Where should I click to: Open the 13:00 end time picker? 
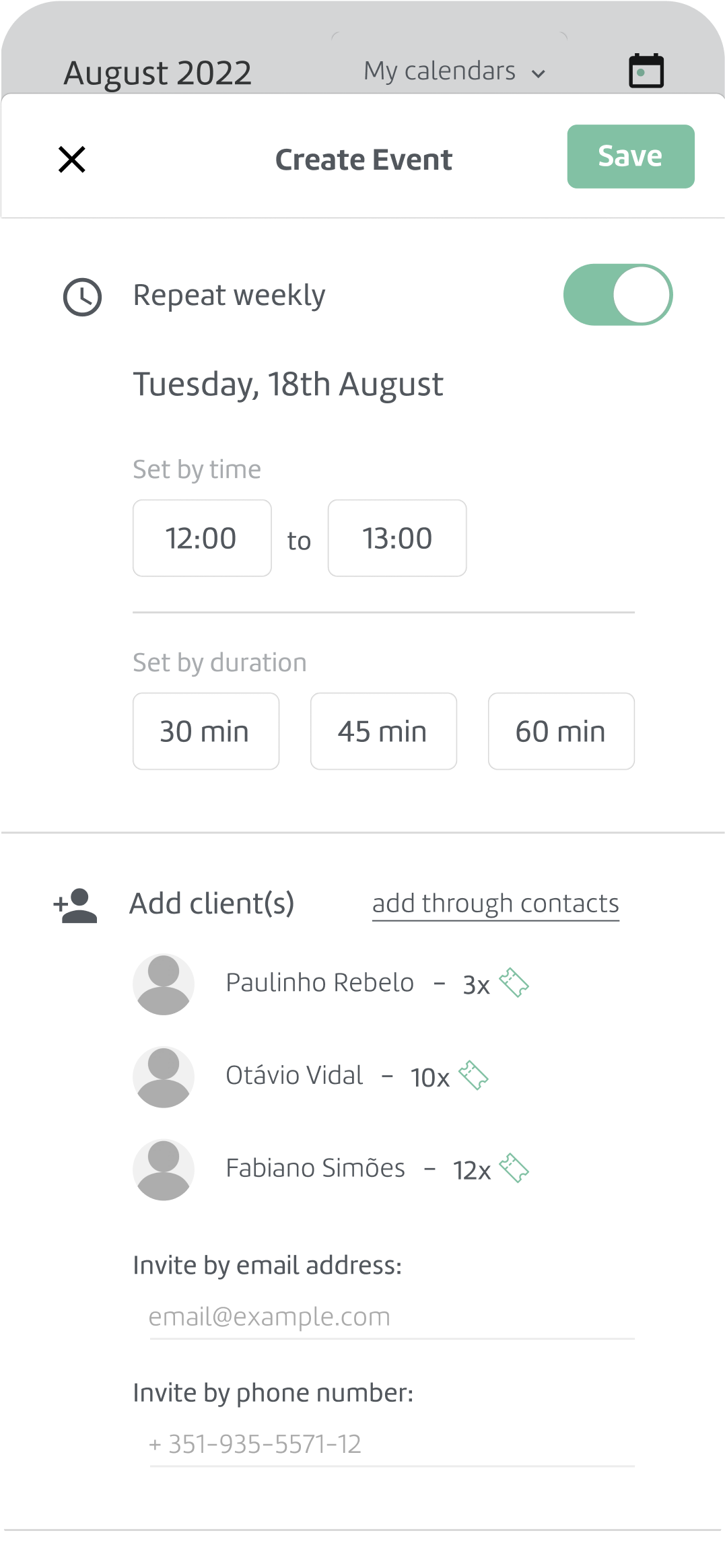pos(397,538)
